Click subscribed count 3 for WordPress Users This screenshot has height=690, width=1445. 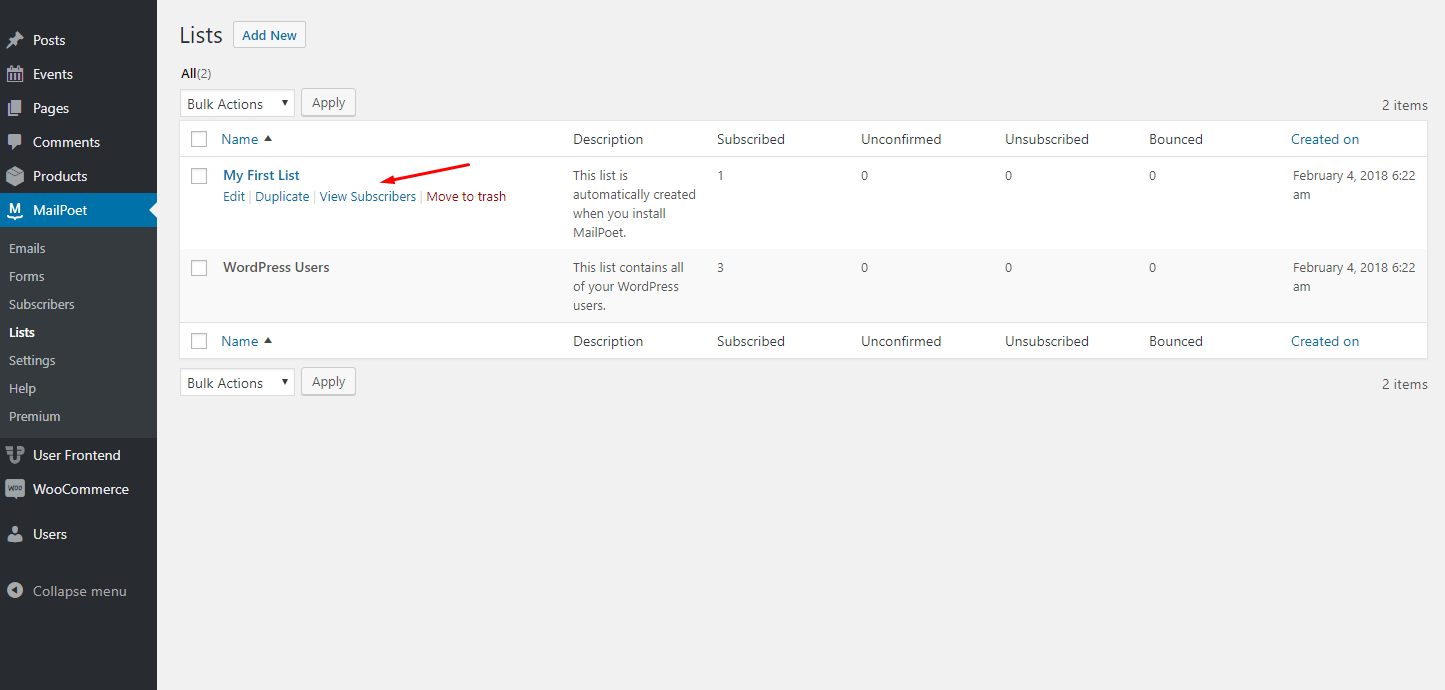tap(720, 267)
